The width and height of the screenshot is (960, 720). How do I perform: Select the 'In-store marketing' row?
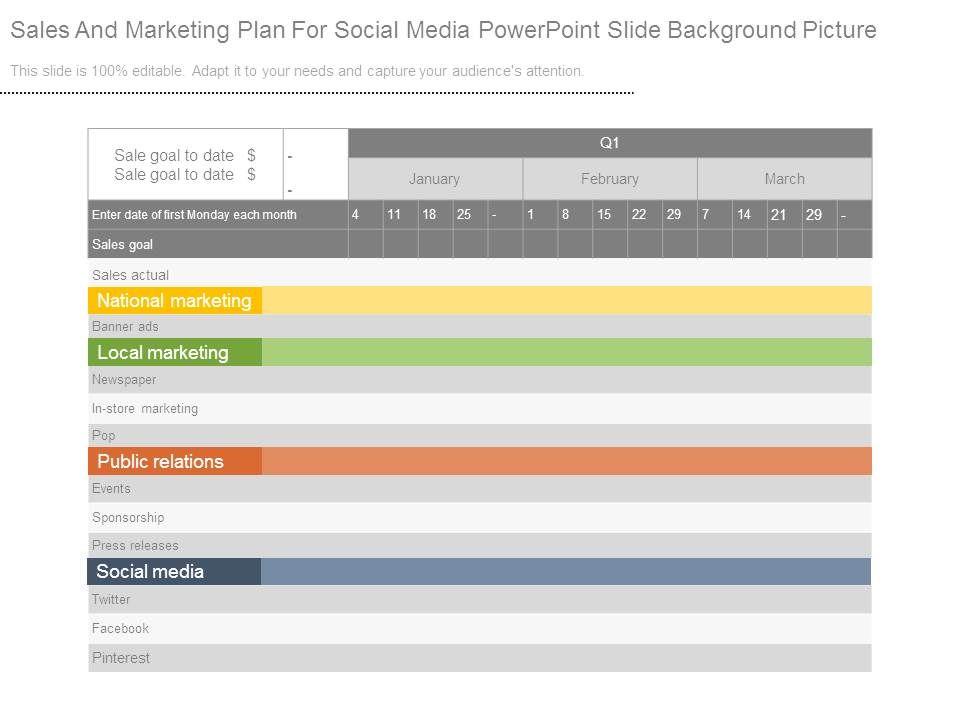point(480,408)
